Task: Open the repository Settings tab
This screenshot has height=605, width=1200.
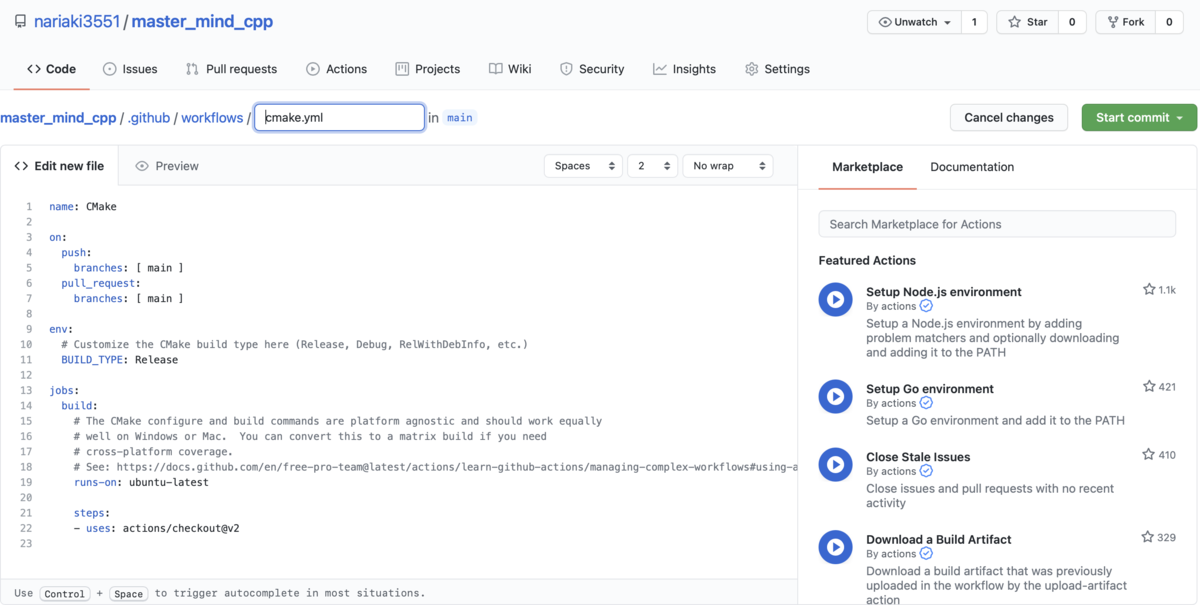Action: pyautogui.click(x=778, y=69)
